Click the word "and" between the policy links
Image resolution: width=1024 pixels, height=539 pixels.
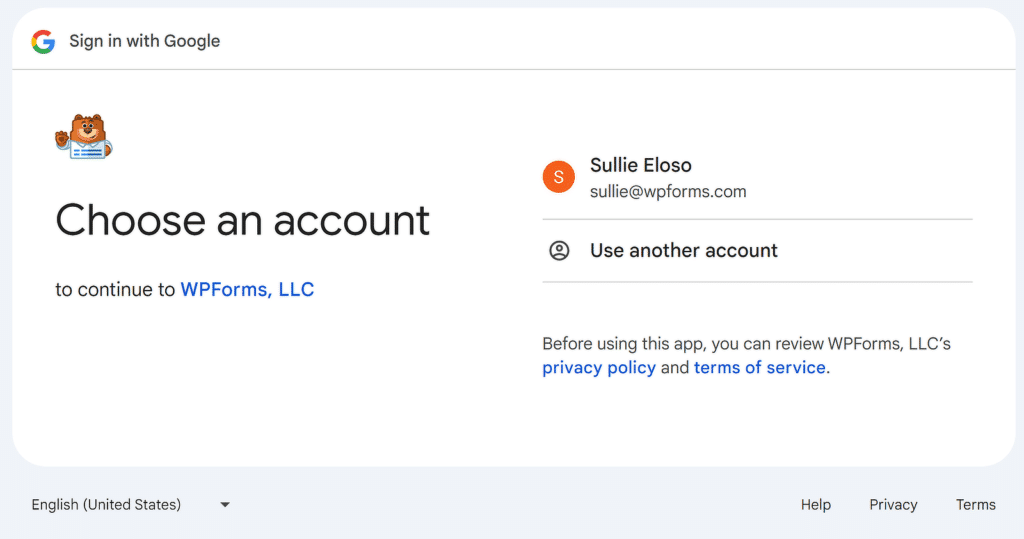[x=675, y=368]
